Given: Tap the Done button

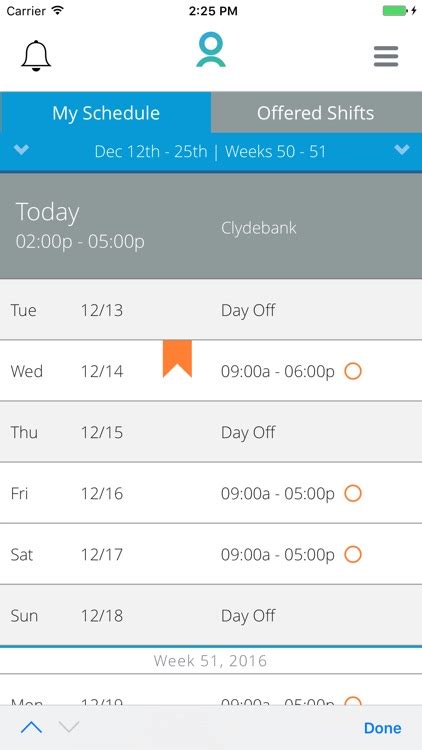Looking at the screenshot, I should (x=382, y=728).
